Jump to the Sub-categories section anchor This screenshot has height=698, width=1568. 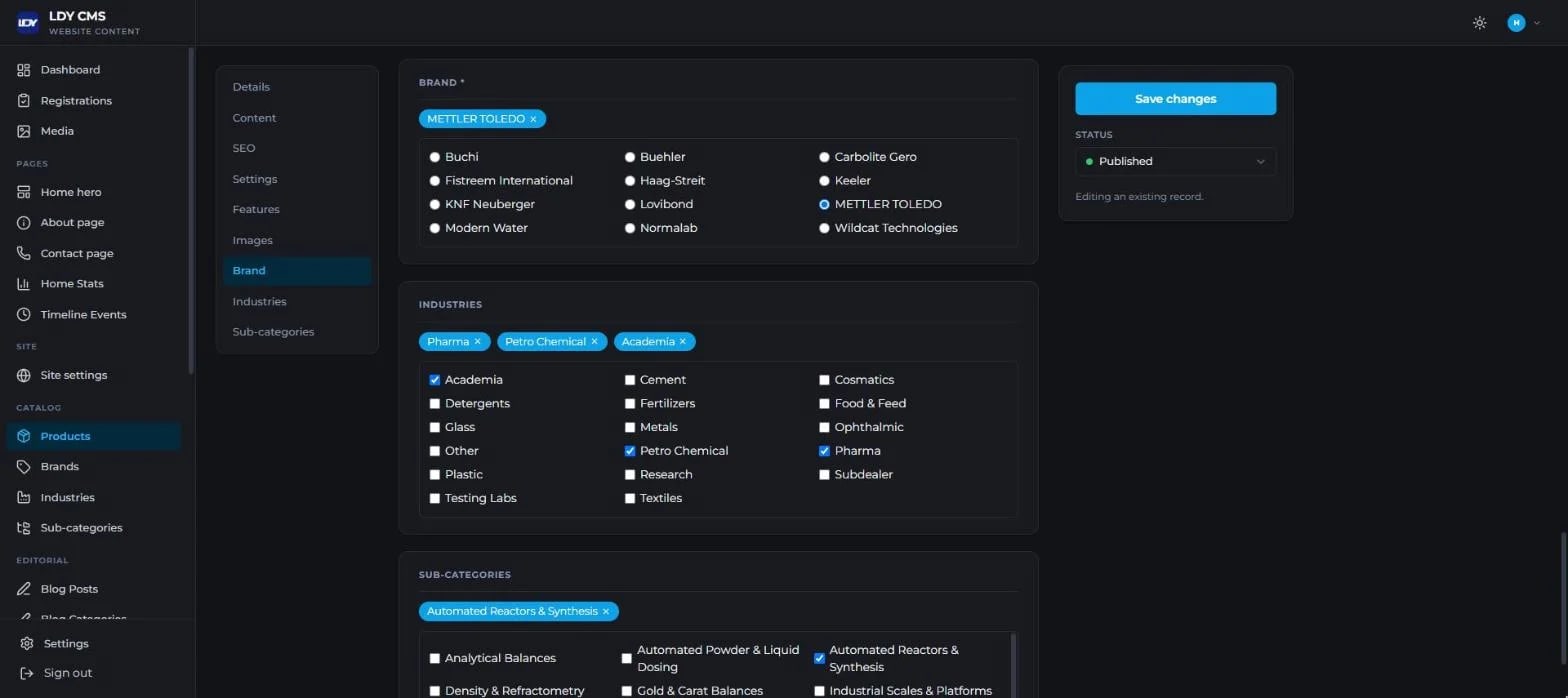click(273, 332)
